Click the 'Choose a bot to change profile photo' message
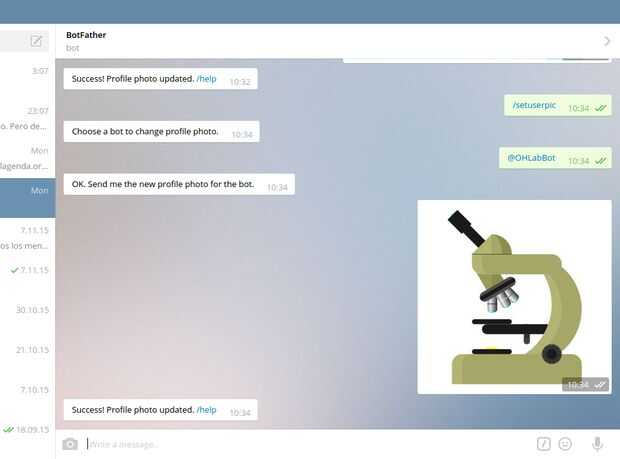620x459 pixels. click(161, 132)
